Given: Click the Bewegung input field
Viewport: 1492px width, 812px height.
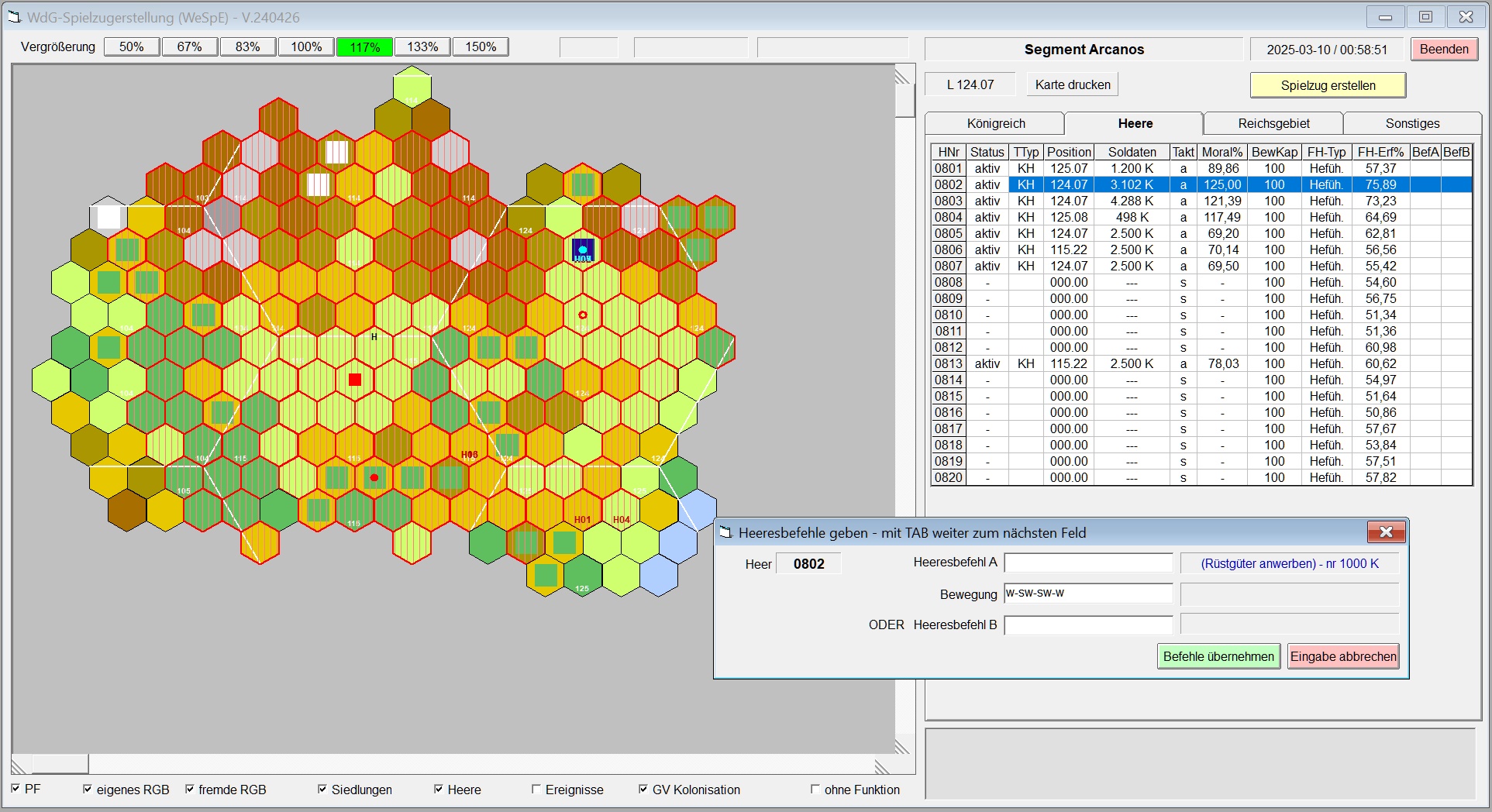Looking at the screenshot, I should pyautogui.click(x=1088, y=594).
